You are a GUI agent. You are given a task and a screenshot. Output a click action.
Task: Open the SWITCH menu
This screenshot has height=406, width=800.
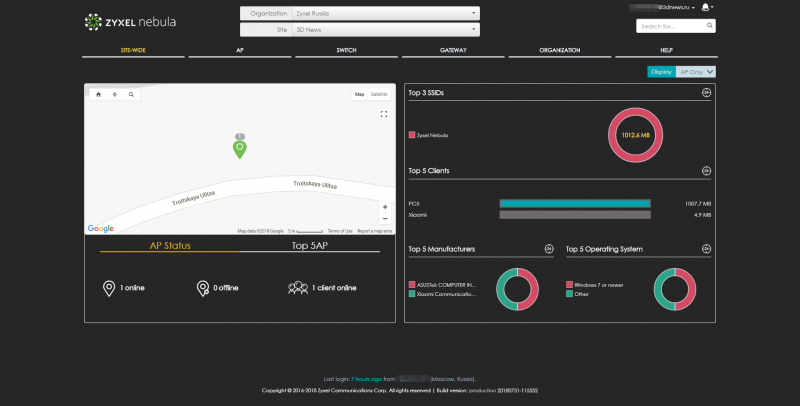[x=346, y=50]
